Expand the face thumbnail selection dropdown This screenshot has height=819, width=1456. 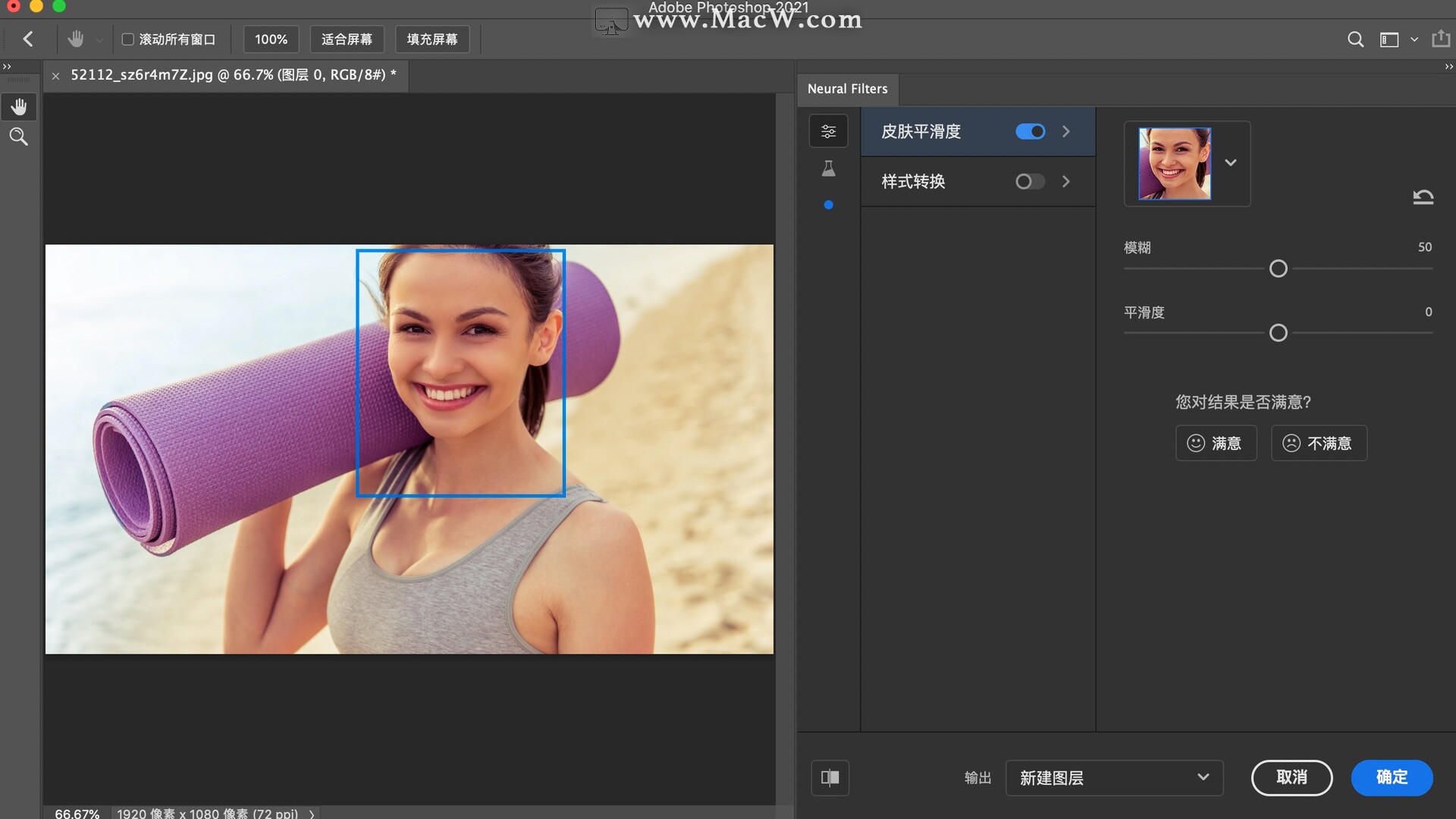(1230, 163)
